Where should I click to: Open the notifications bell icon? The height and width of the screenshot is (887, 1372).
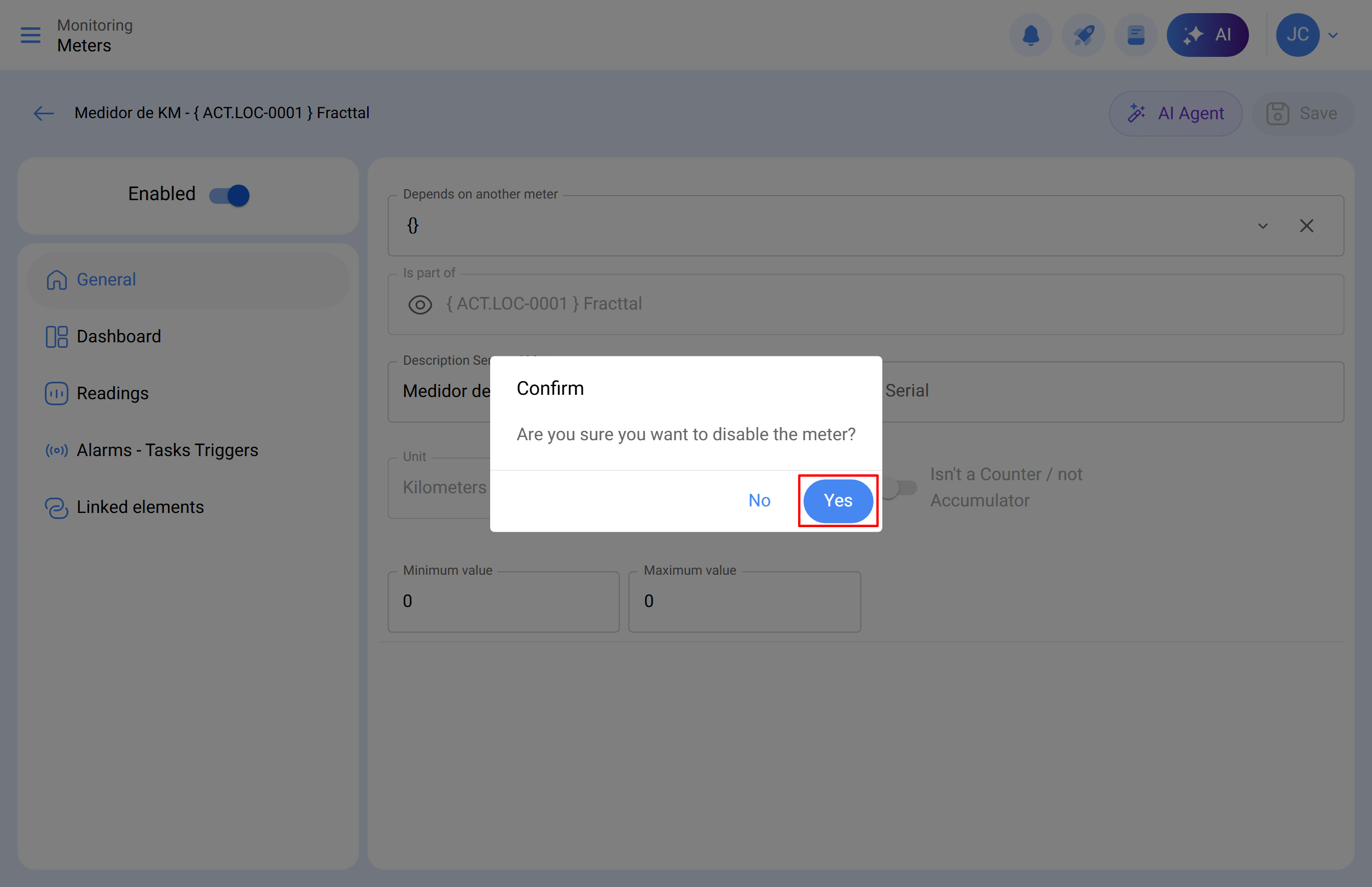pos(1030,34)
